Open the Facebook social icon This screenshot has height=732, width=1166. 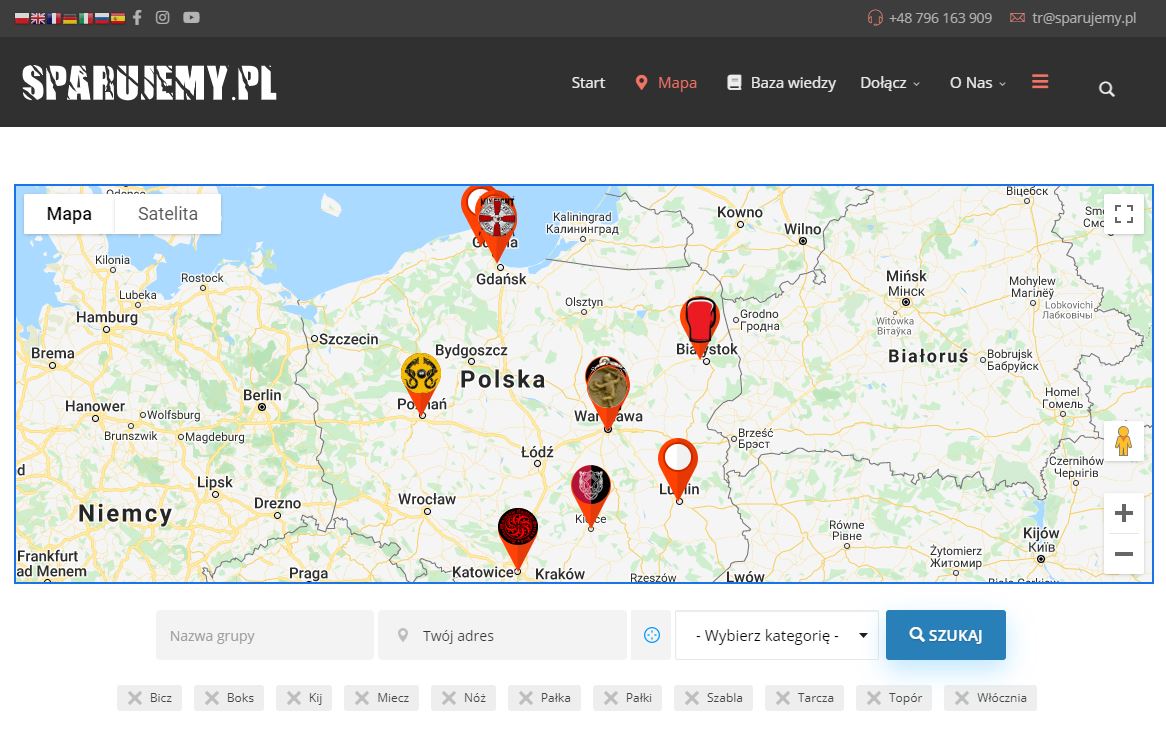(137, 17)
